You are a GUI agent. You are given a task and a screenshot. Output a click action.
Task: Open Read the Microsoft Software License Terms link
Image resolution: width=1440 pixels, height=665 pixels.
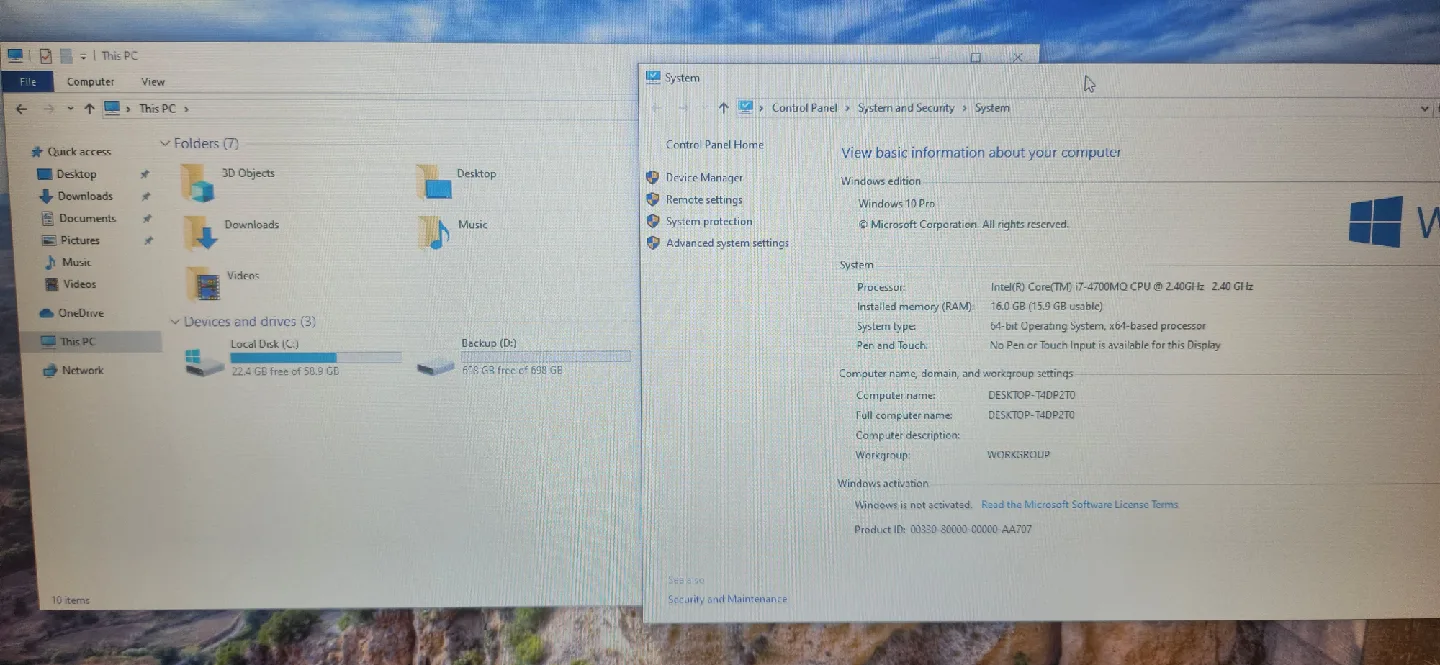1079,505
